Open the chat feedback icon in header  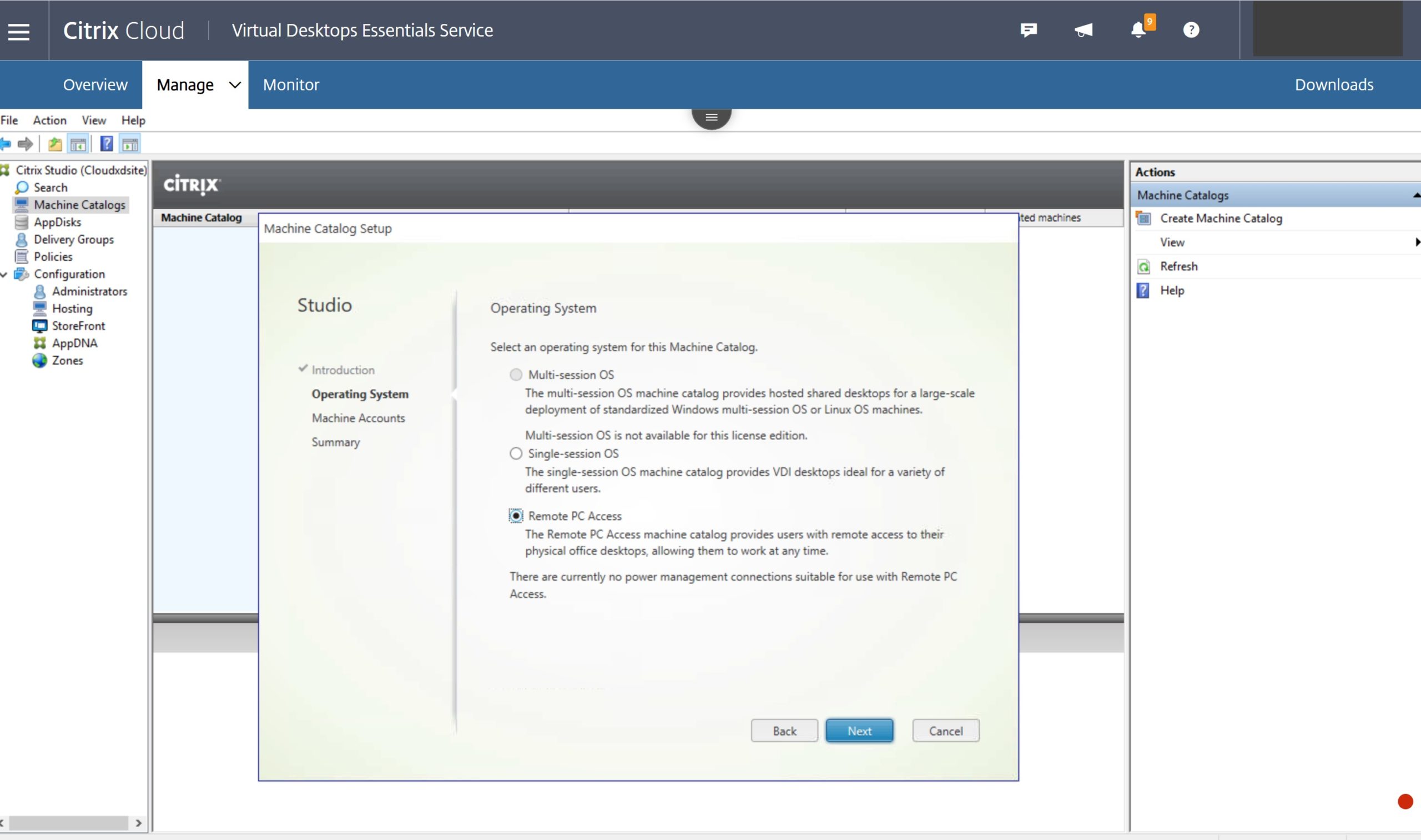[1028, 30]
